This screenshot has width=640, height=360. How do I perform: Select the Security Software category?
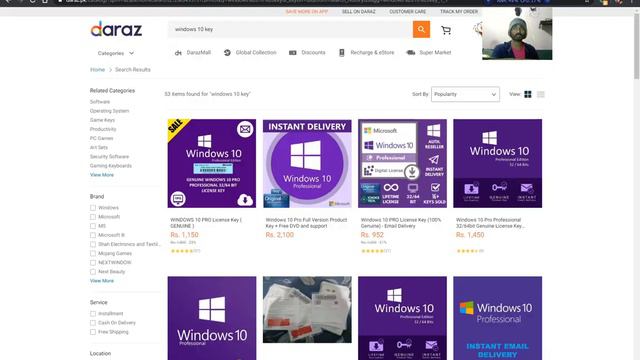[109, 157]
